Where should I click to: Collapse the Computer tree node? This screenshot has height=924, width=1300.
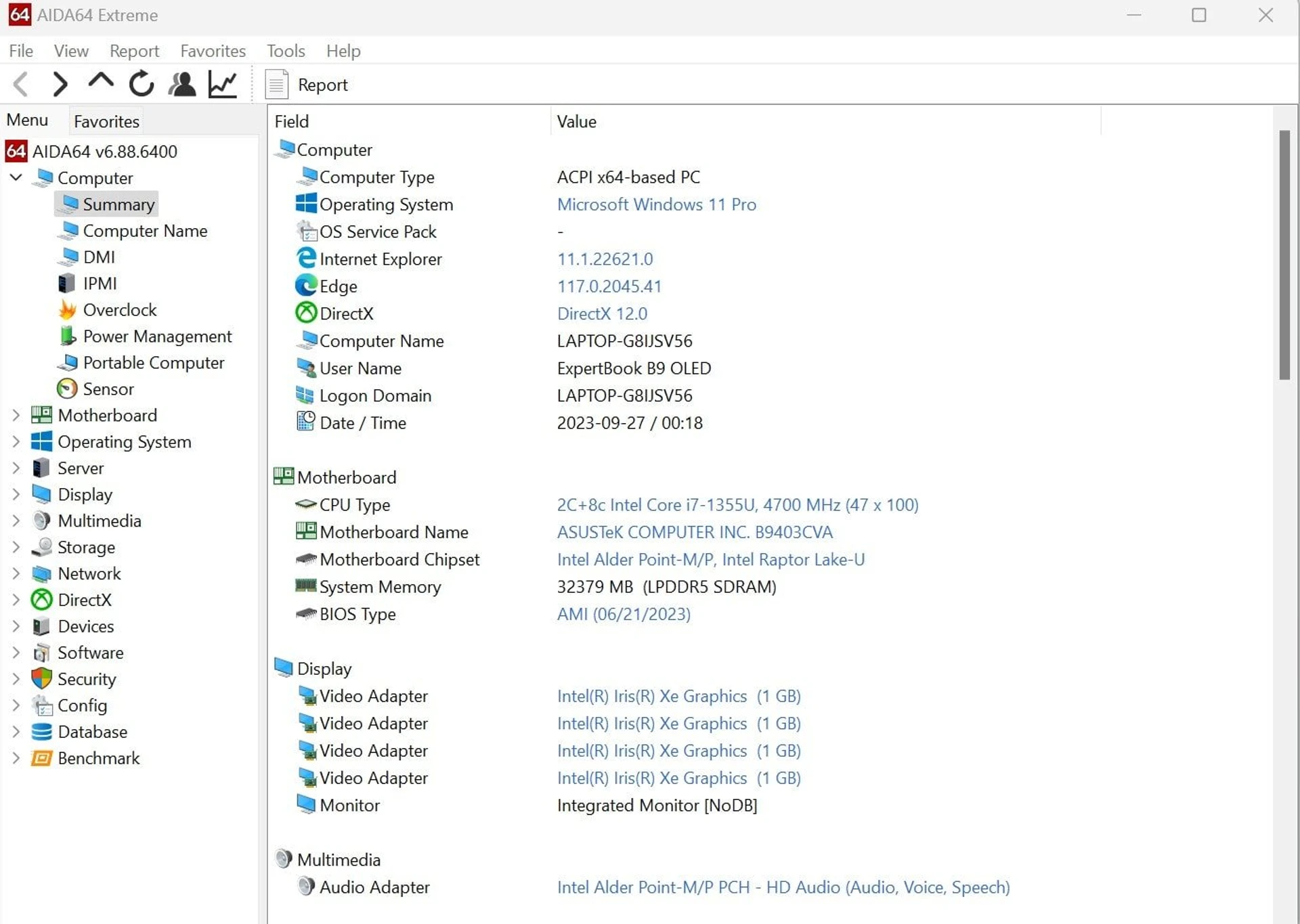click(x=16, y=177)
